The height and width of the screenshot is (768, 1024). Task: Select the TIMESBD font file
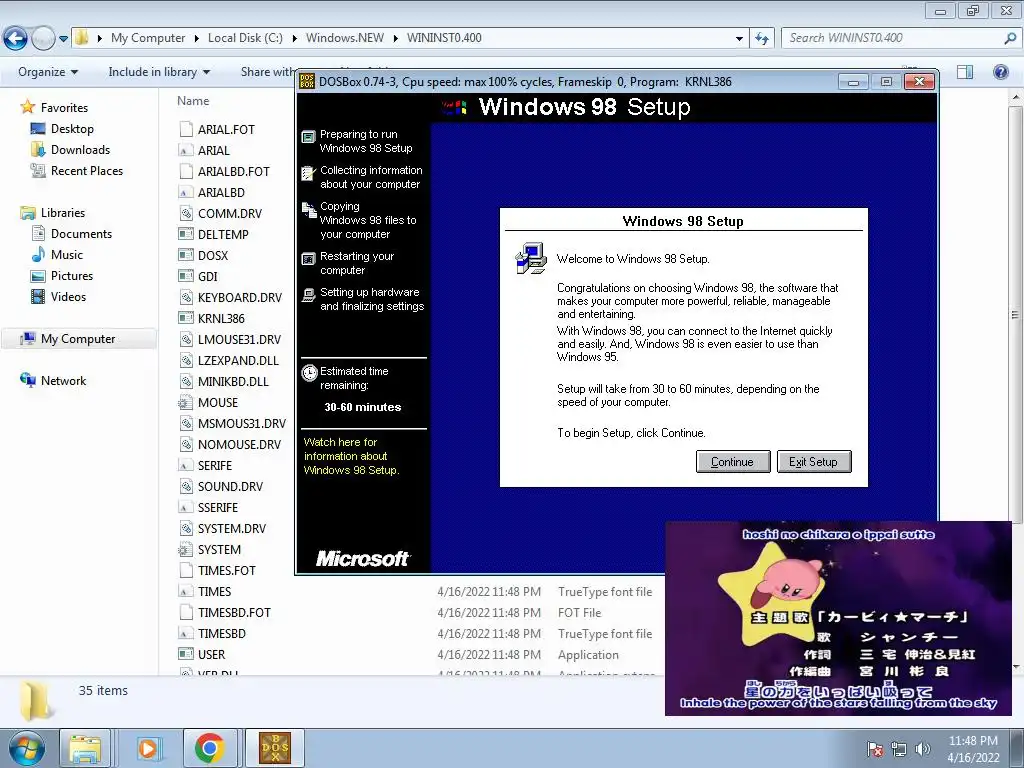221,633
